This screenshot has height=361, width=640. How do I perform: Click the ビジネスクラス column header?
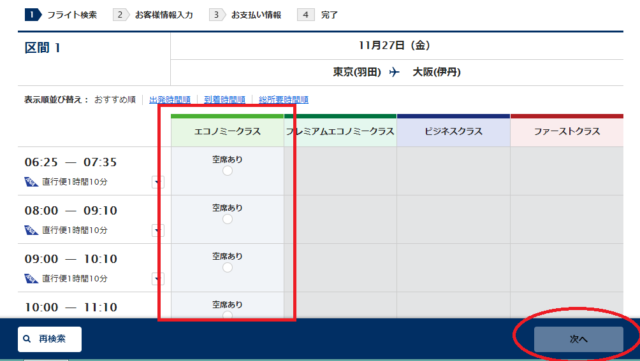pyautogui.click(x=453, y=131)
